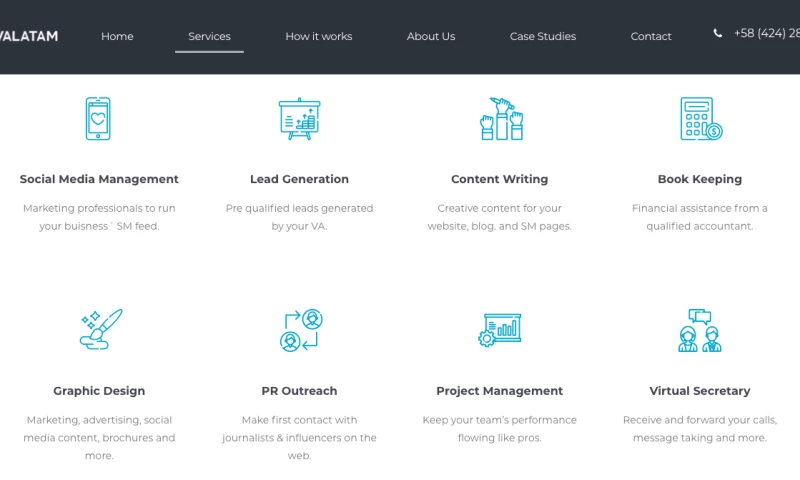Click the phone handset icon in header
This screenshot has height=480, width=800.
coord(717,34)
